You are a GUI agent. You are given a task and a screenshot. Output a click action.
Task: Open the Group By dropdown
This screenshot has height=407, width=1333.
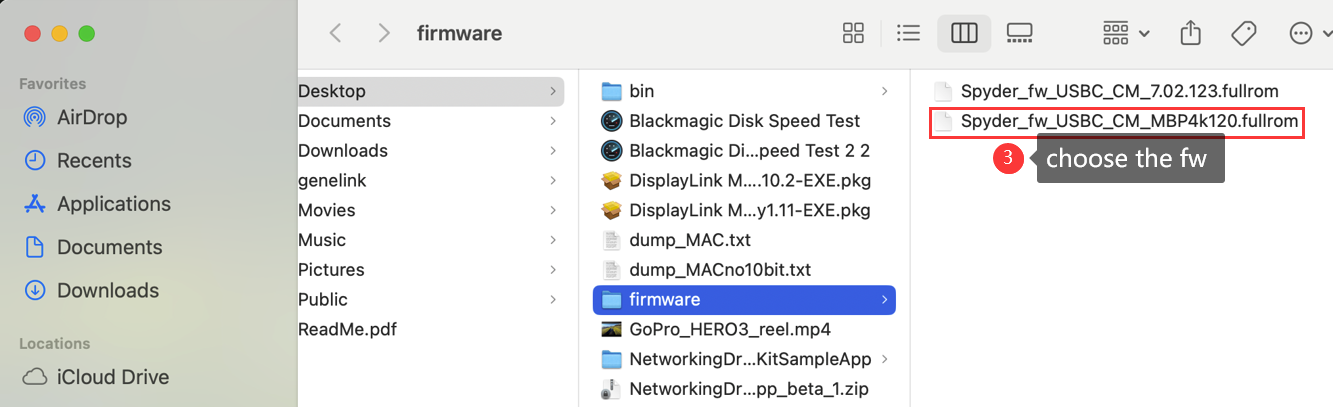(x=1126, y=33)
